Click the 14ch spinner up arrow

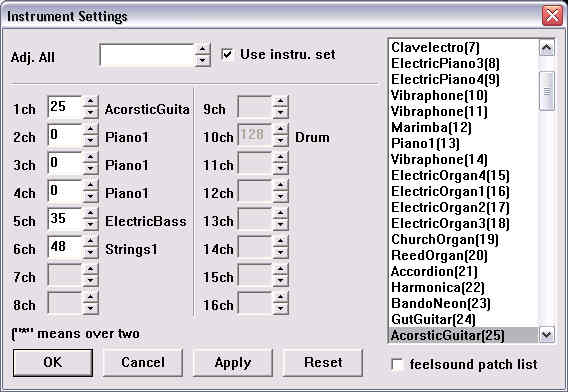coord(281,241)
